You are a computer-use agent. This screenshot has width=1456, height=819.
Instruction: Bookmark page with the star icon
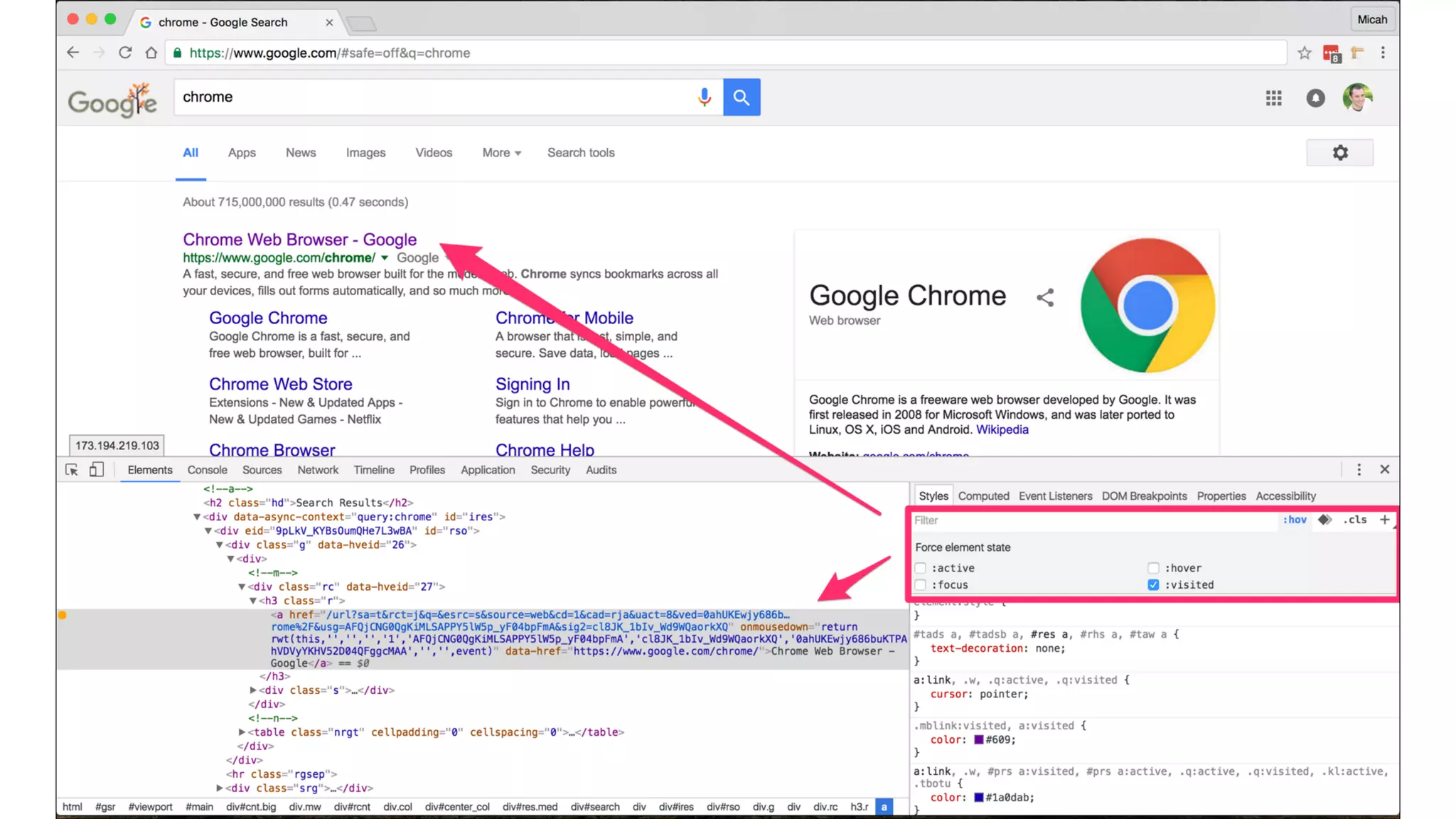pyautogui.click(x=1304, y=53)
